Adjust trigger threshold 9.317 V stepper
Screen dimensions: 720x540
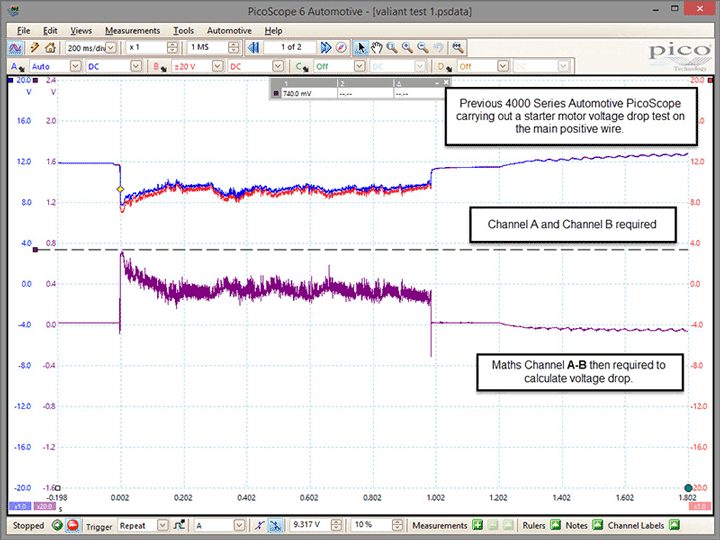[x=336, y=525]
